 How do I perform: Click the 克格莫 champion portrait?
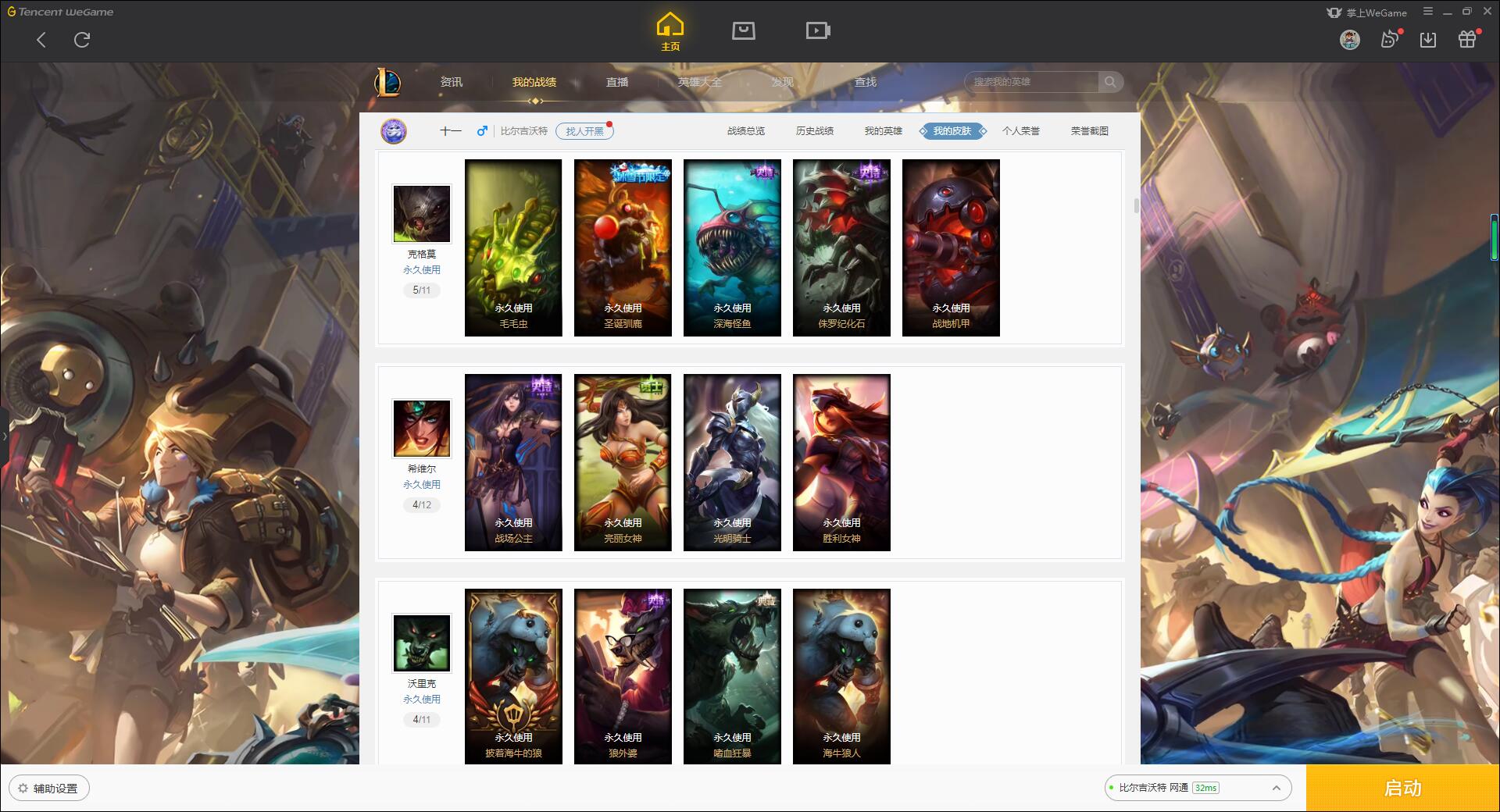422,214
